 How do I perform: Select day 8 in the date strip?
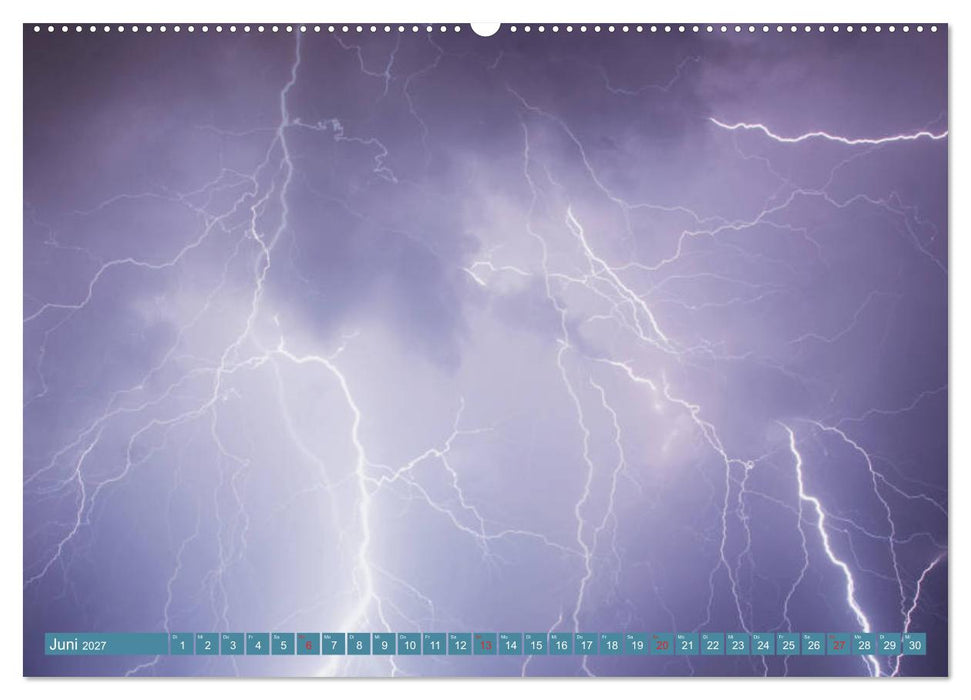click(359, 644)
